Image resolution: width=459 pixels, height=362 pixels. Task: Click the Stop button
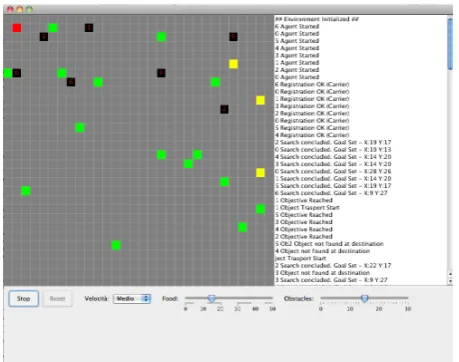[x=23, y=299]
